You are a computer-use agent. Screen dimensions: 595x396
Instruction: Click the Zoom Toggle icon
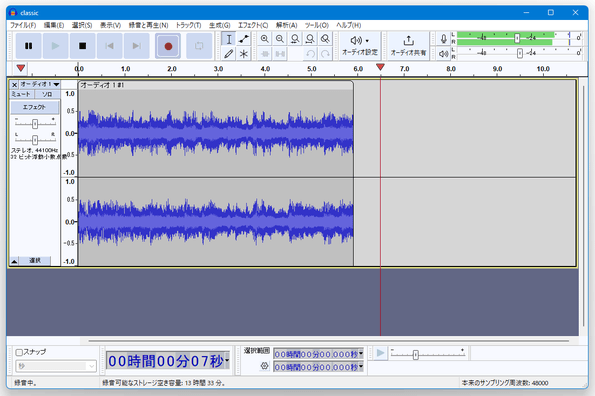coord(325,39)
